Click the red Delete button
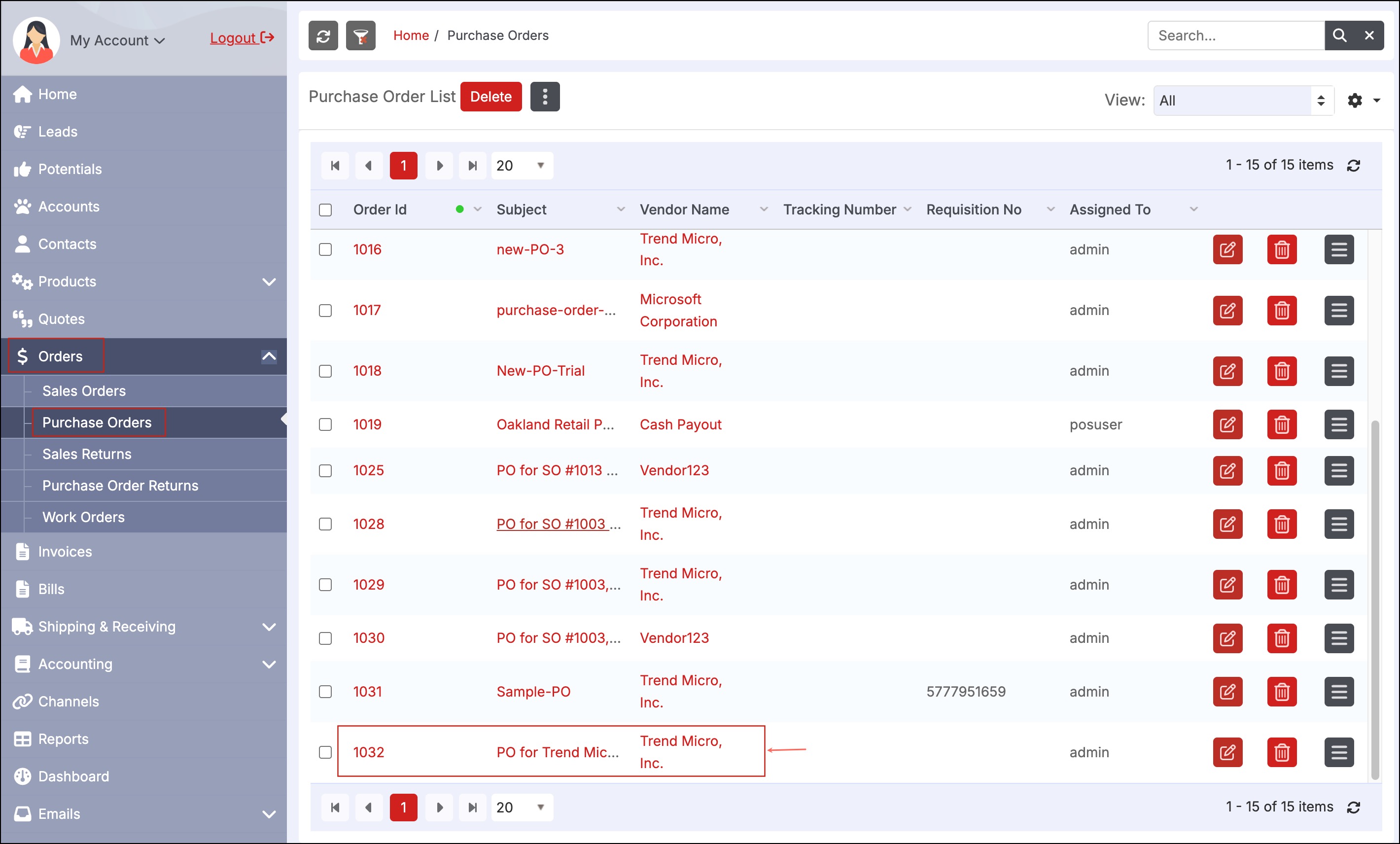 point(490,97)
